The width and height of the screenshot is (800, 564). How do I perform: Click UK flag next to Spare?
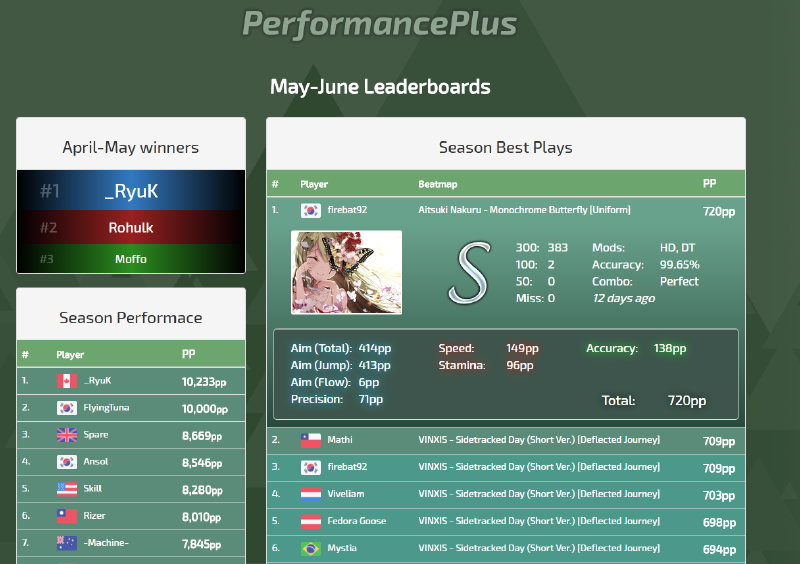tap(67, 435)
